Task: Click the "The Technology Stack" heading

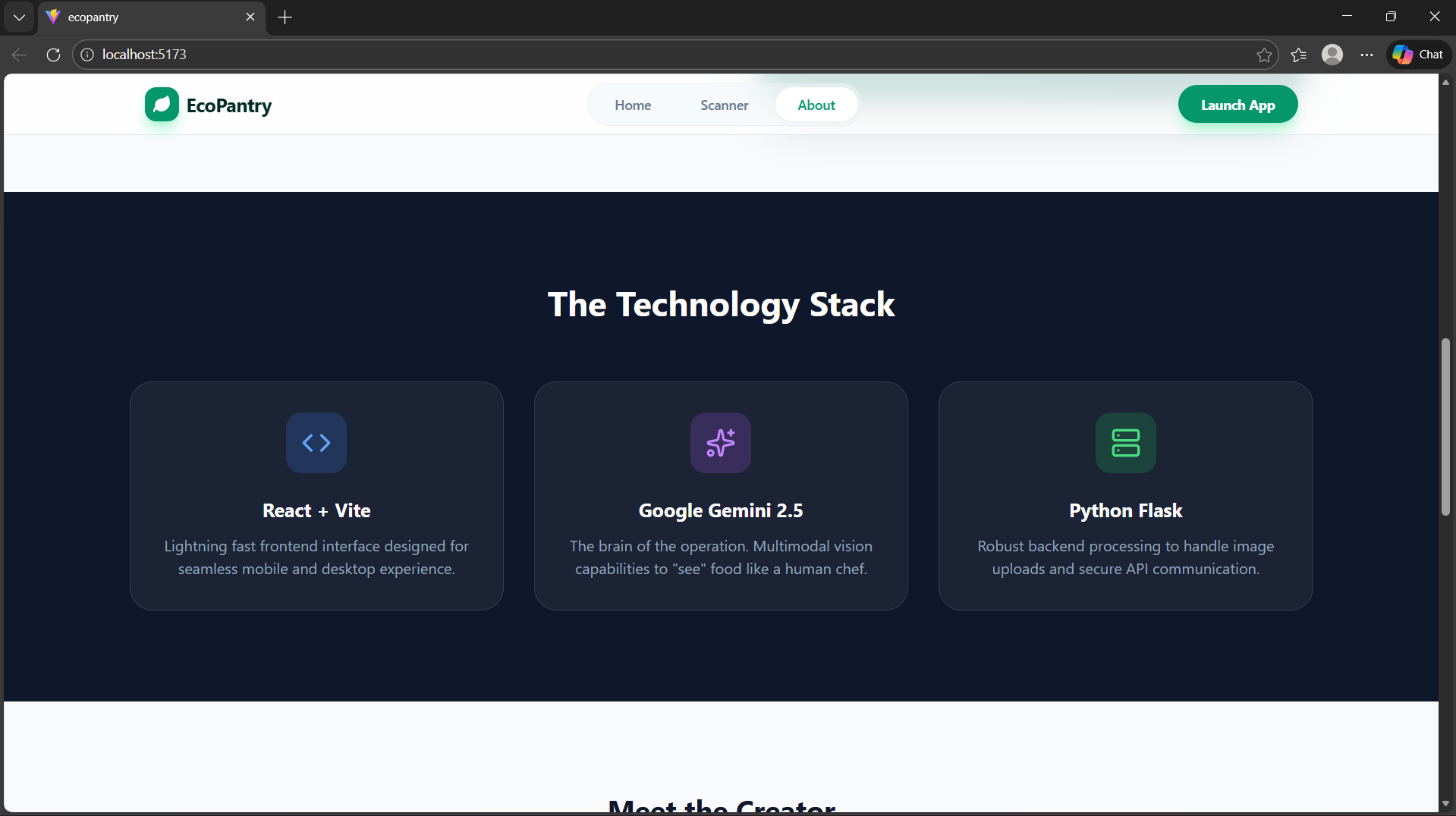Action: click(721, 304)
